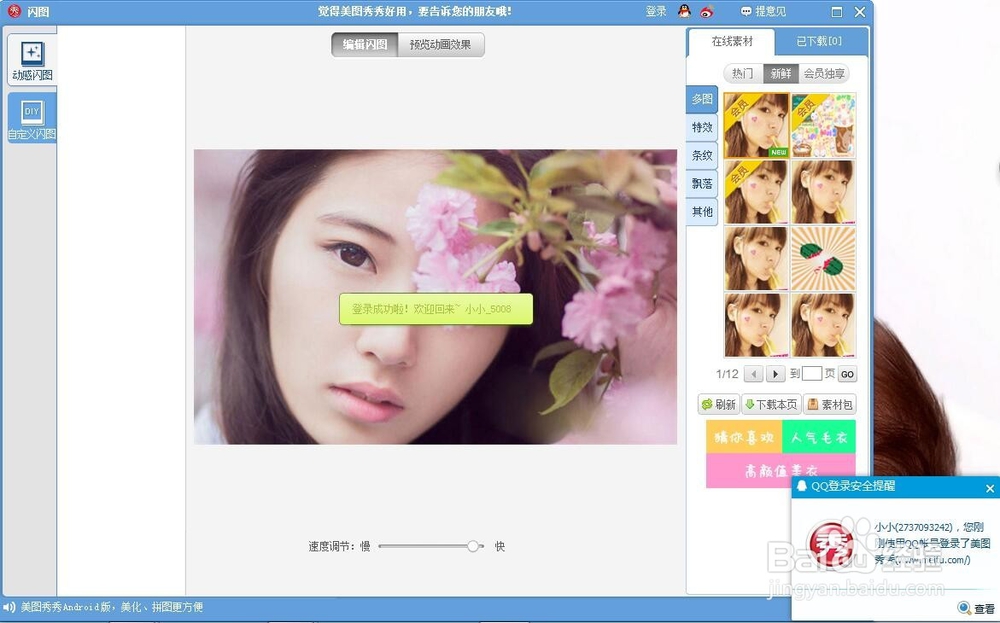This screenshot has width=1000, height=623.
Task: Enable the 会员独享 filter
Action: pos(826,73)
